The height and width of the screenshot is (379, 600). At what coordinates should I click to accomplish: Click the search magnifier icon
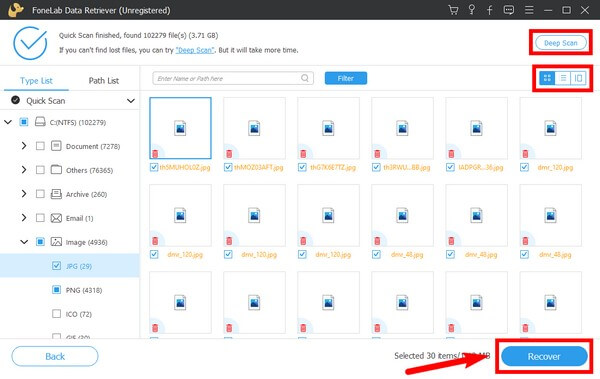(305, 78)
